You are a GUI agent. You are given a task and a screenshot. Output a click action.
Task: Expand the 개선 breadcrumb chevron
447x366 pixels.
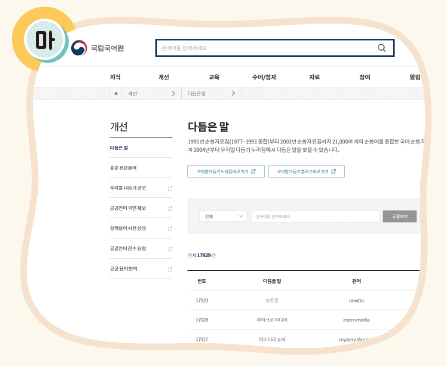pyautogui.click(x=173, y=94)
